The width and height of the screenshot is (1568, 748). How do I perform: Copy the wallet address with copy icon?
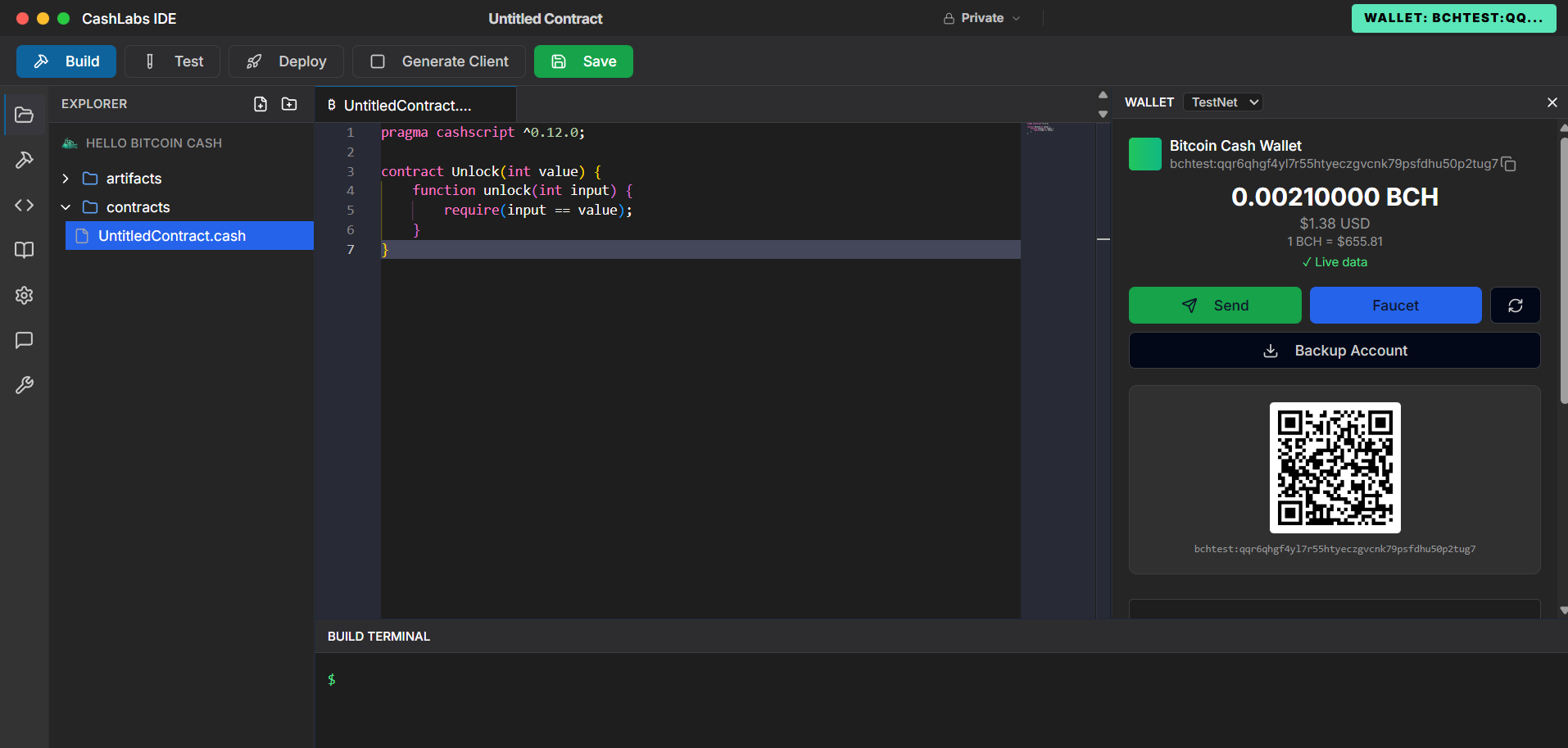tap(1509, 165)
